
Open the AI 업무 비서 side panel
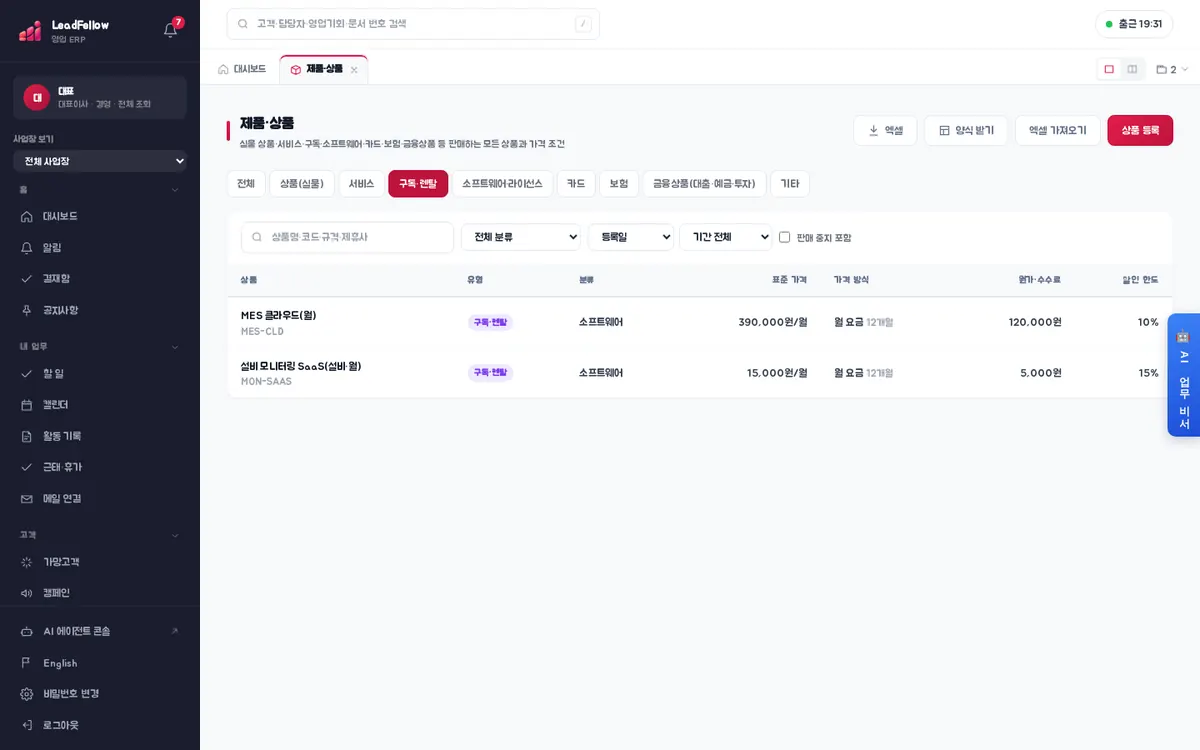[x=1184, y=375]
